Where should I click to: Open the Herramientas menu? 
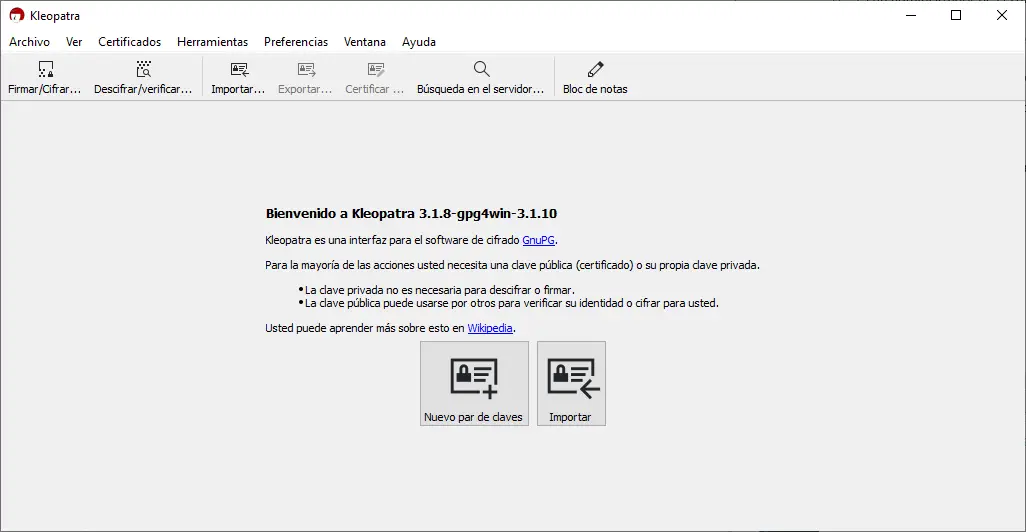point(213,42)
